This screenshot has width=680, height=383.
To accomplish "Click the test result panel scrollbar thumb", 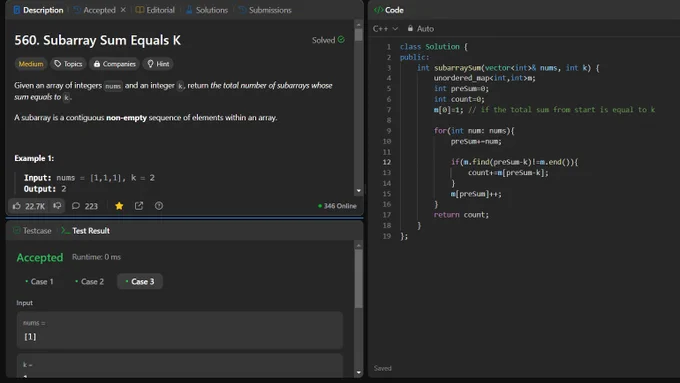I will pyautogui.click(x=359, y=278).
